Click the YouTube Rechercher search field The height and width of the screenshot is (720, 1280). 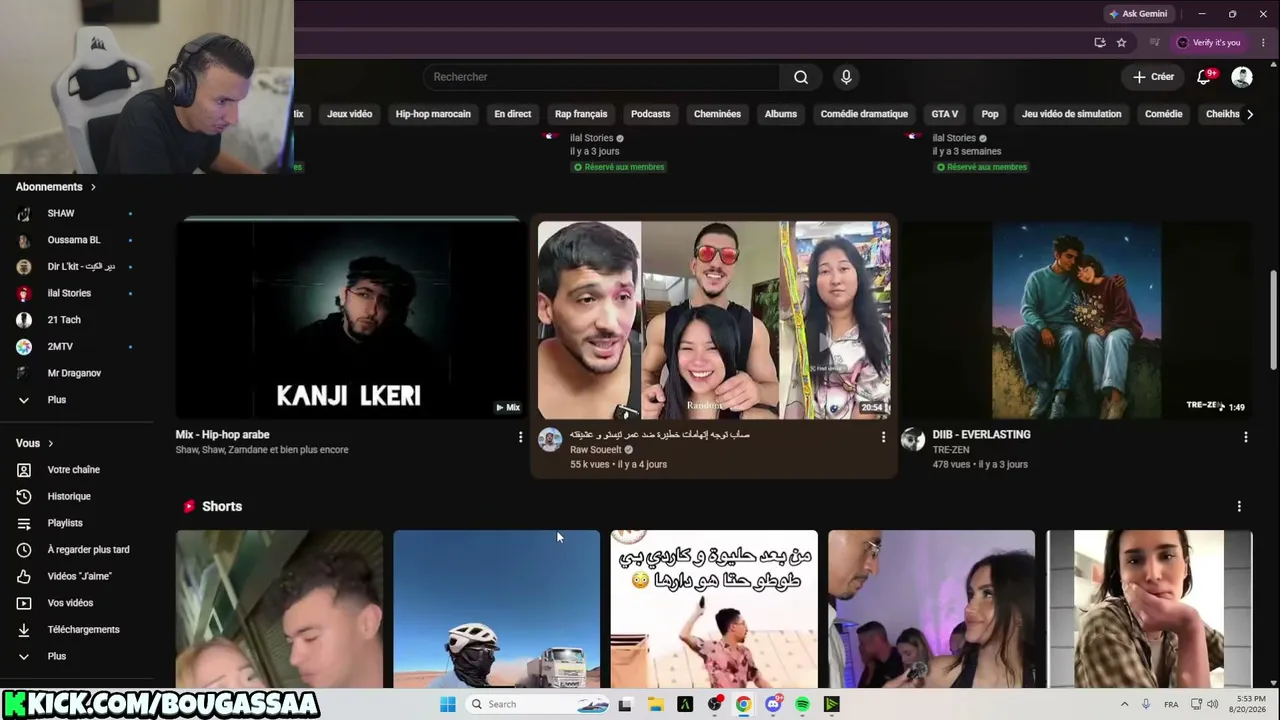coord(601,77)
